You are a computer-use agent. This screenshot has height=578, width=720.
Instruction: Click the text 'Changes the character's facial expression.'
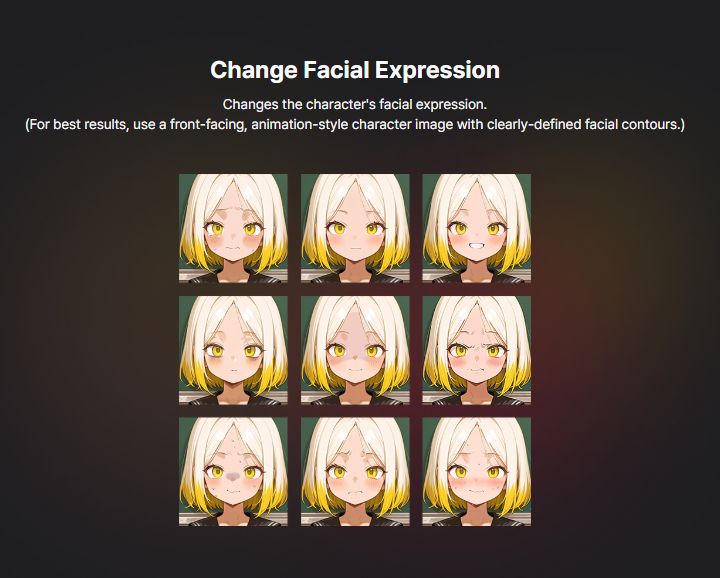point(355,105)
